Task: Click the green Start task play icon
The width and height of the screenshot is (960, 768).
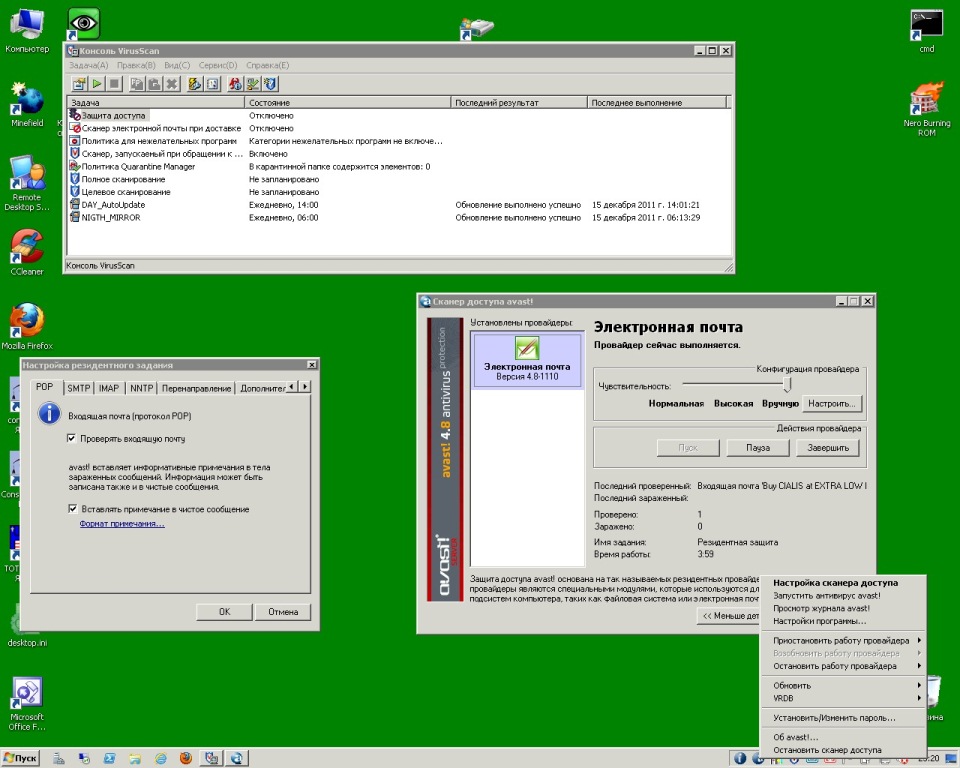Action: [97, 84]
